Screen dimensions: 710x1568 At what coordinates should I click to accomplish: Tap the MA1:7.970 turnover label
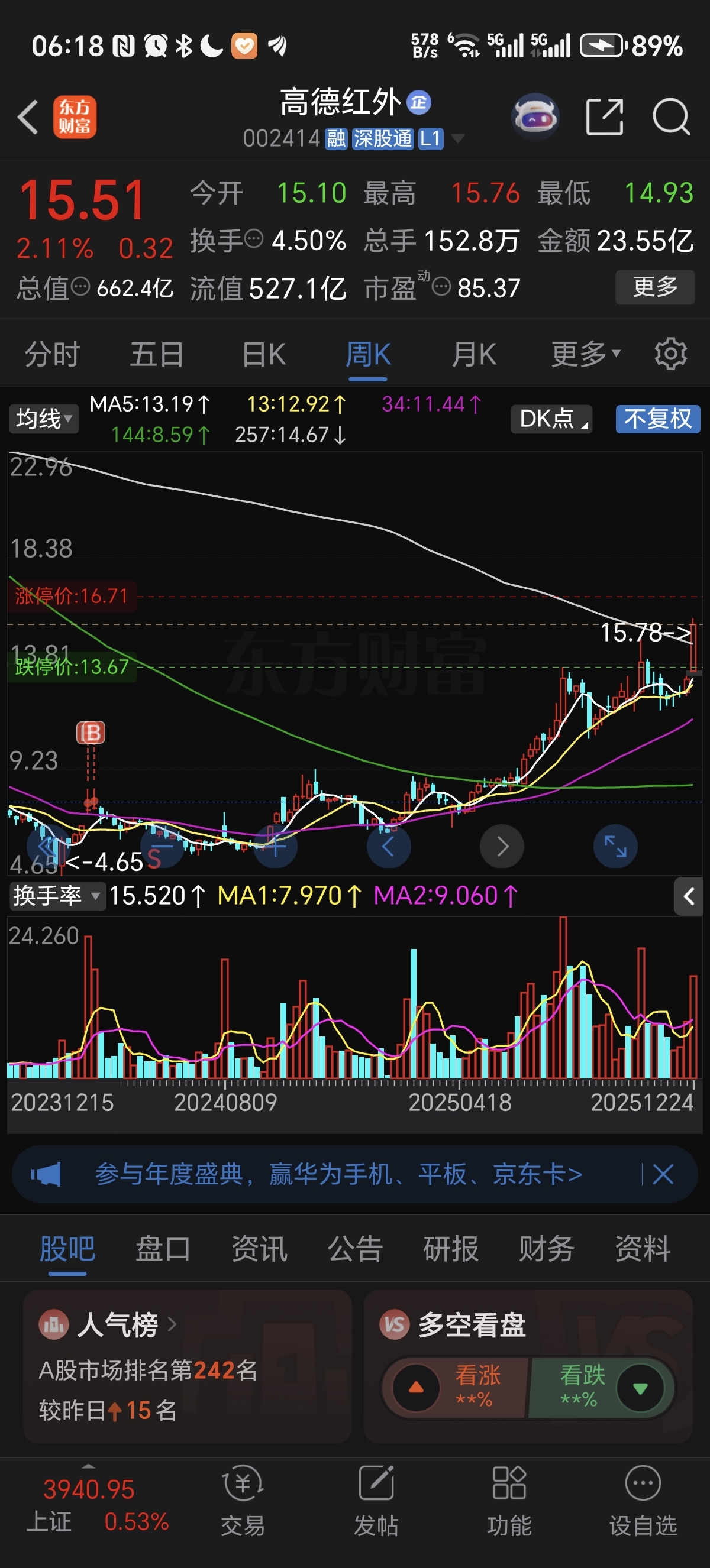[x=290, y=896]
